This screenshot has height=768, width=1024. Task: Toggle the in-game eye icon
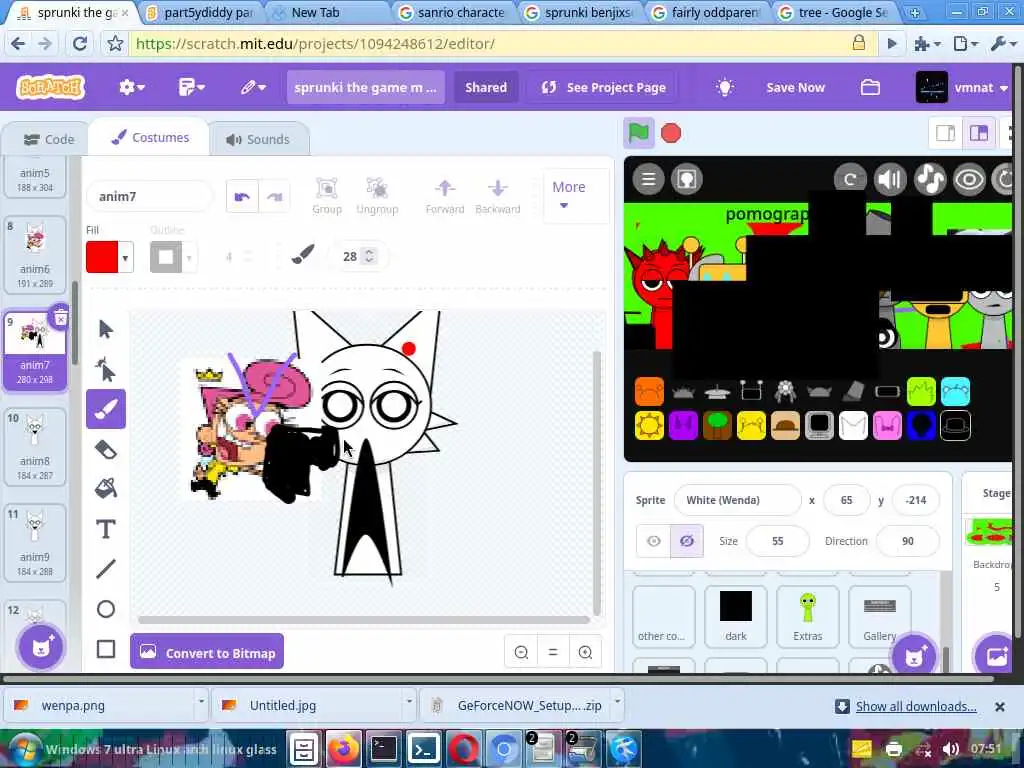pos(969,179)
